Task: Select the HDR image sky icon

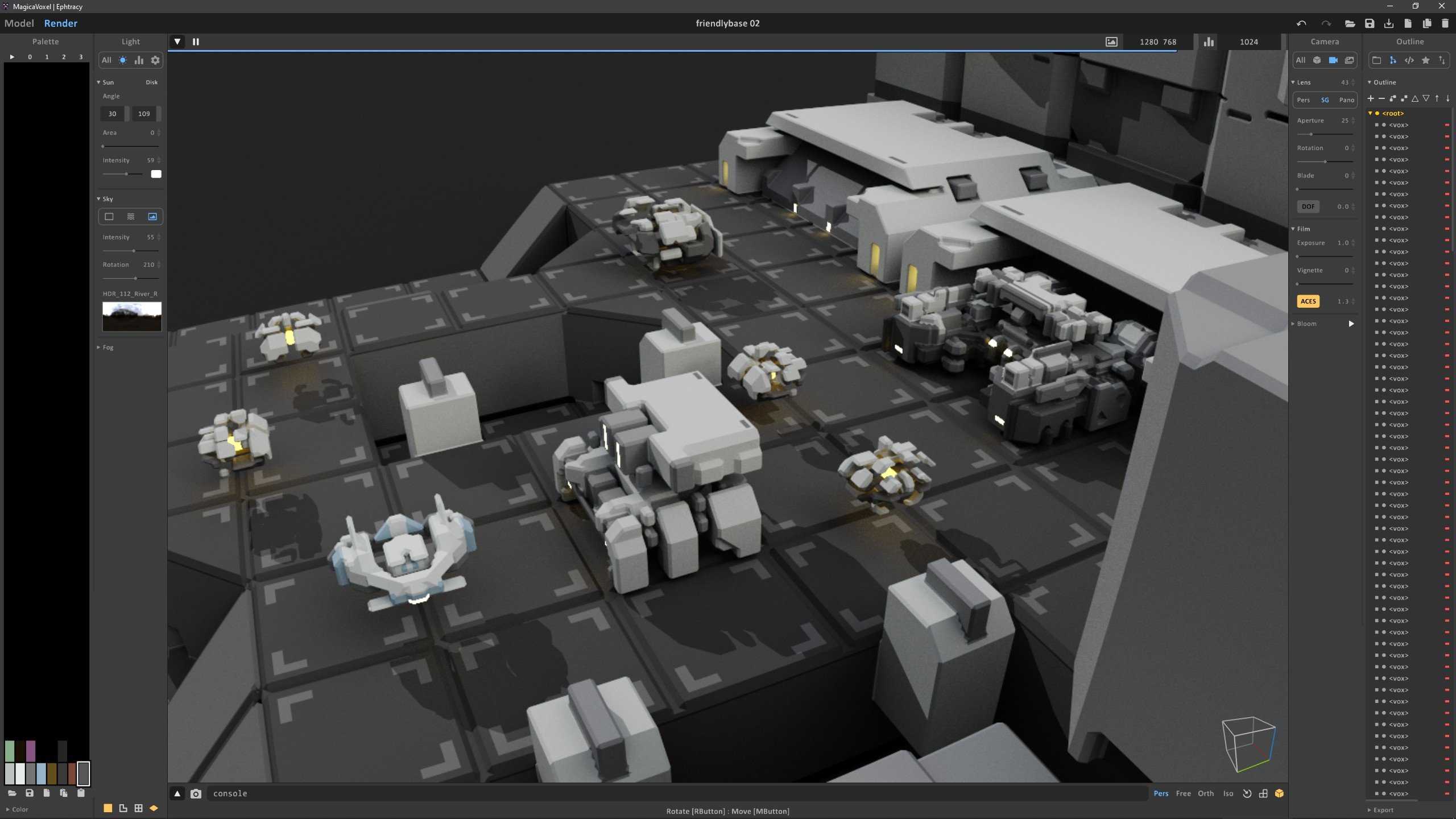Action: pos(152,217)
